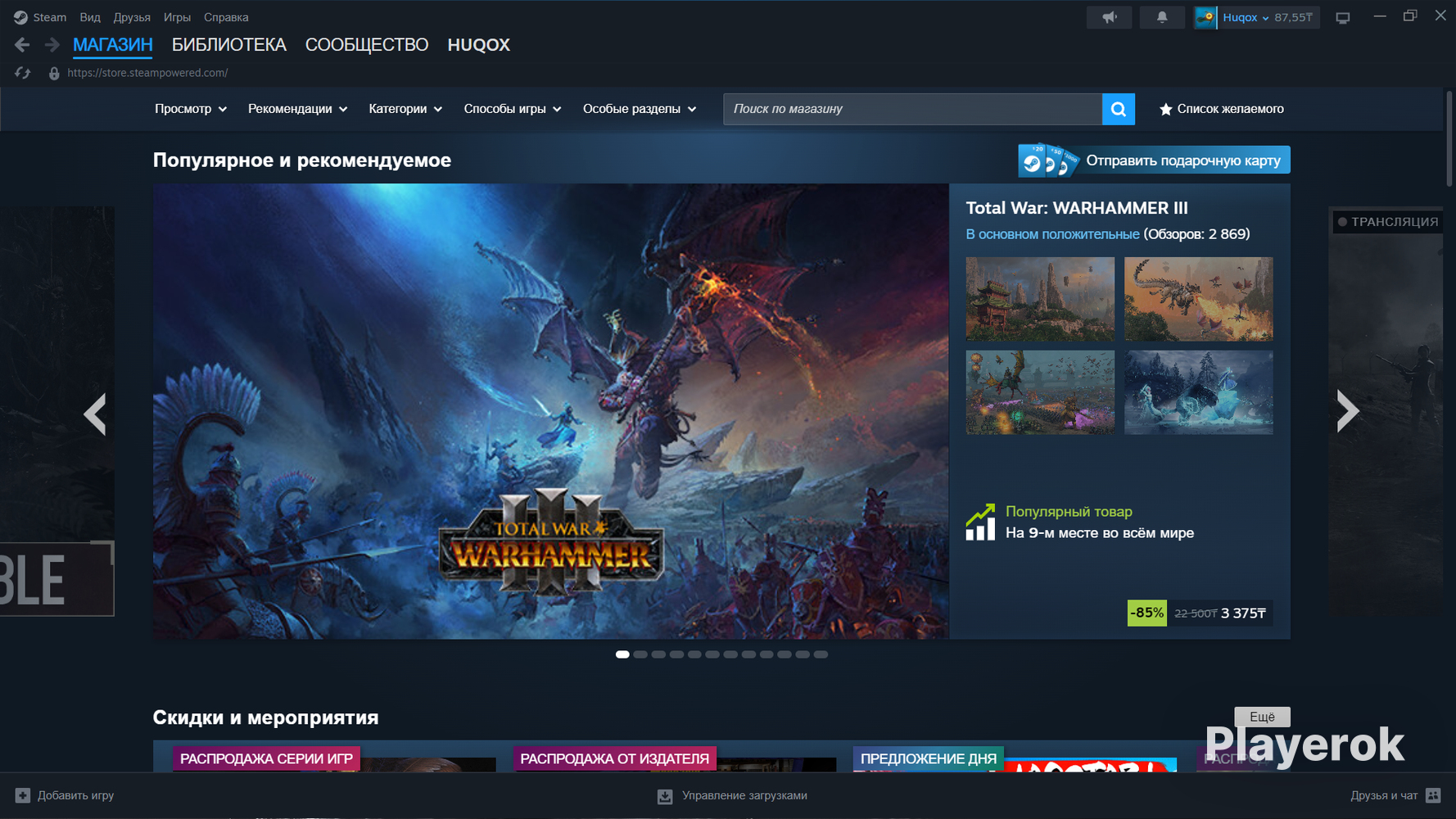Expand the Способы игры dropdown
This screenshot has height=819, width=1456.
tap(513, 109)
